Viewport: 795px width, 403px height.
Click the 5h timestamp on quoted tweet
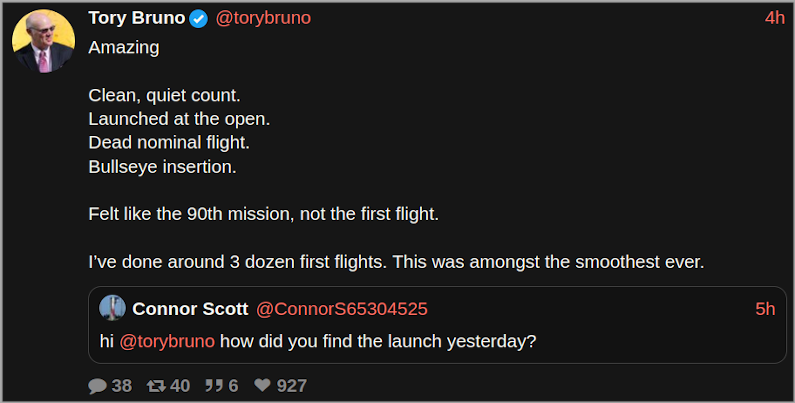tap(764, 309)
